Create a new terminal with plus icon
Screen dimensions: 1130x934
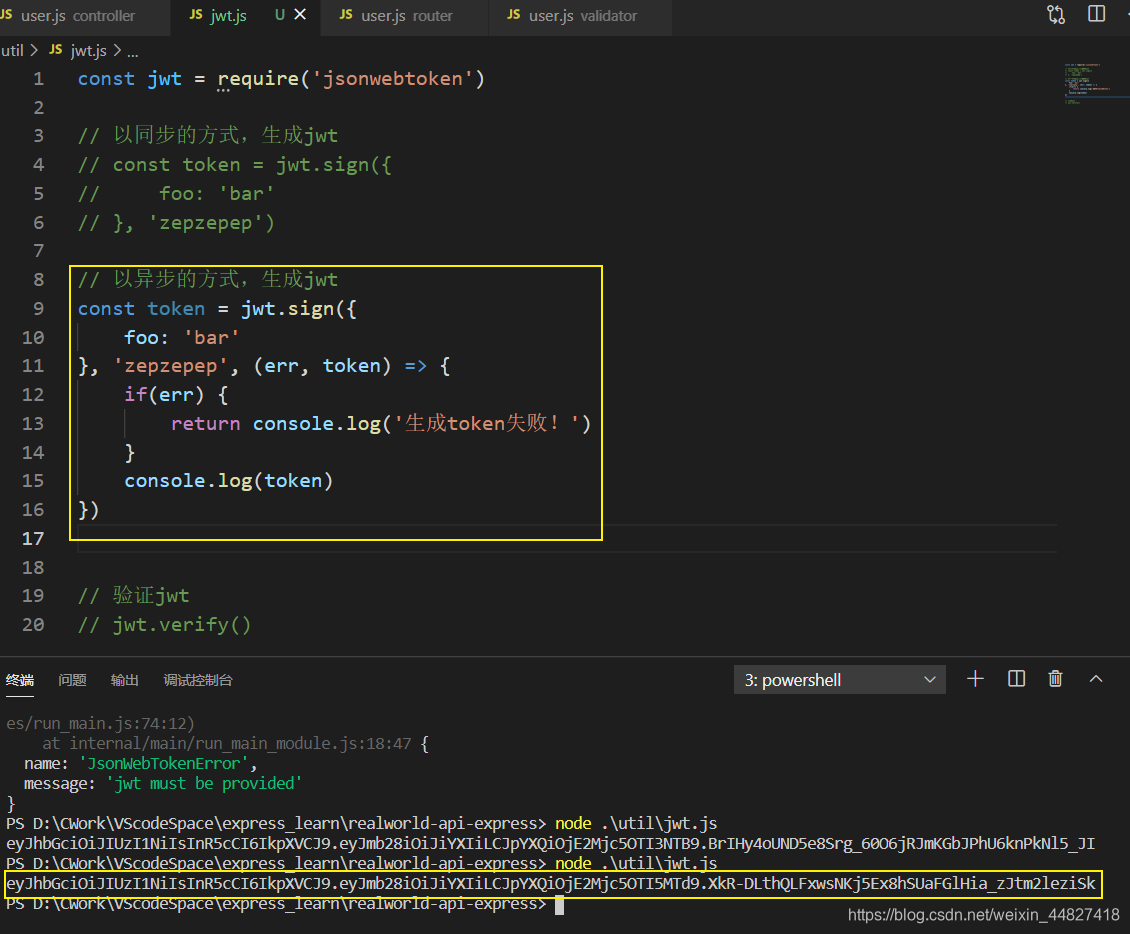pos(975,679)
